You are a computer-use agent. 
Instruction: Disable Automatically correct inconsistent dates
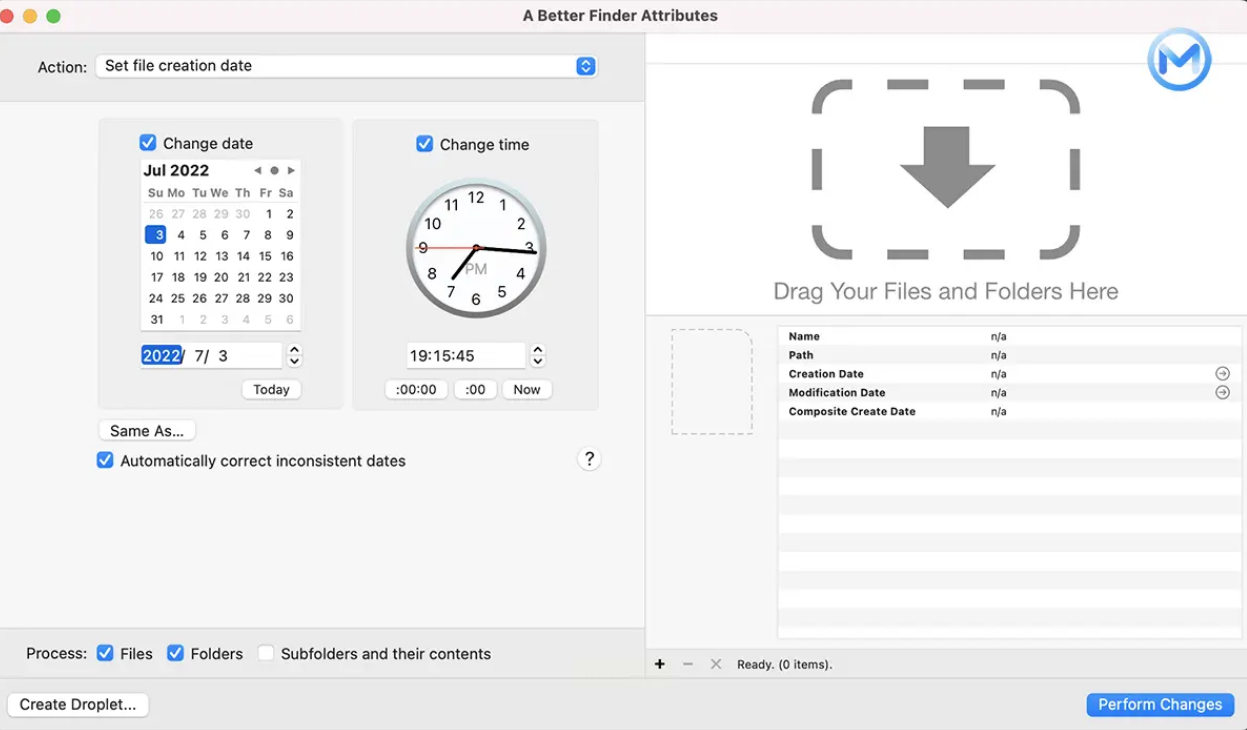point(105,460)
